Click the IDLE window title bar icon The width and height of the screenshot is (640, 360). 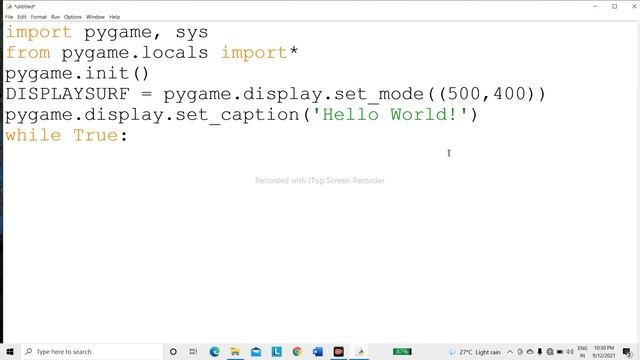(9, 7)
